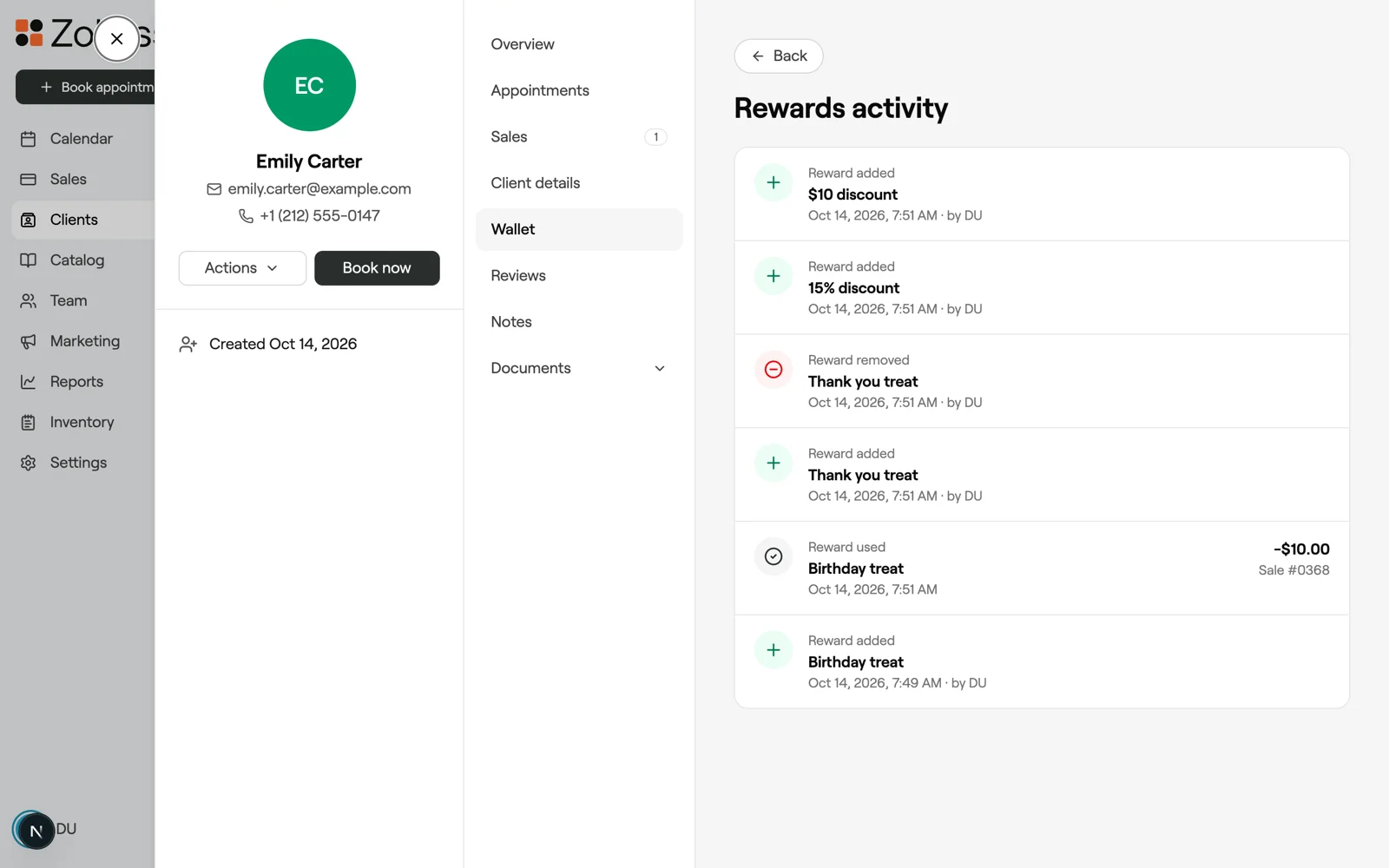Open the Actions dropdown
The height and width of the screenshot is (868, 1389).
pyautogui.click(x=242, y=268)
